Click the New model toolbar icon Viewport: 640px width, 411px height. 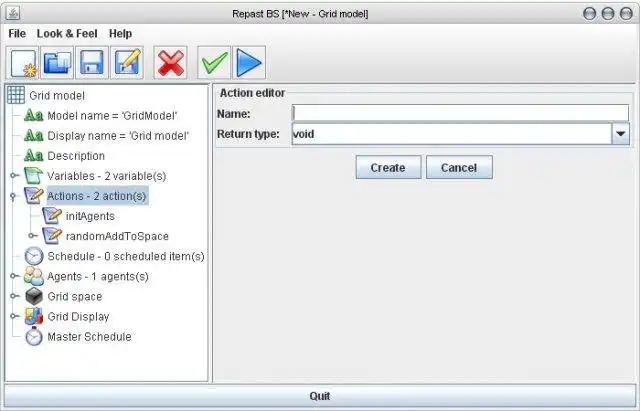(22, 62)
